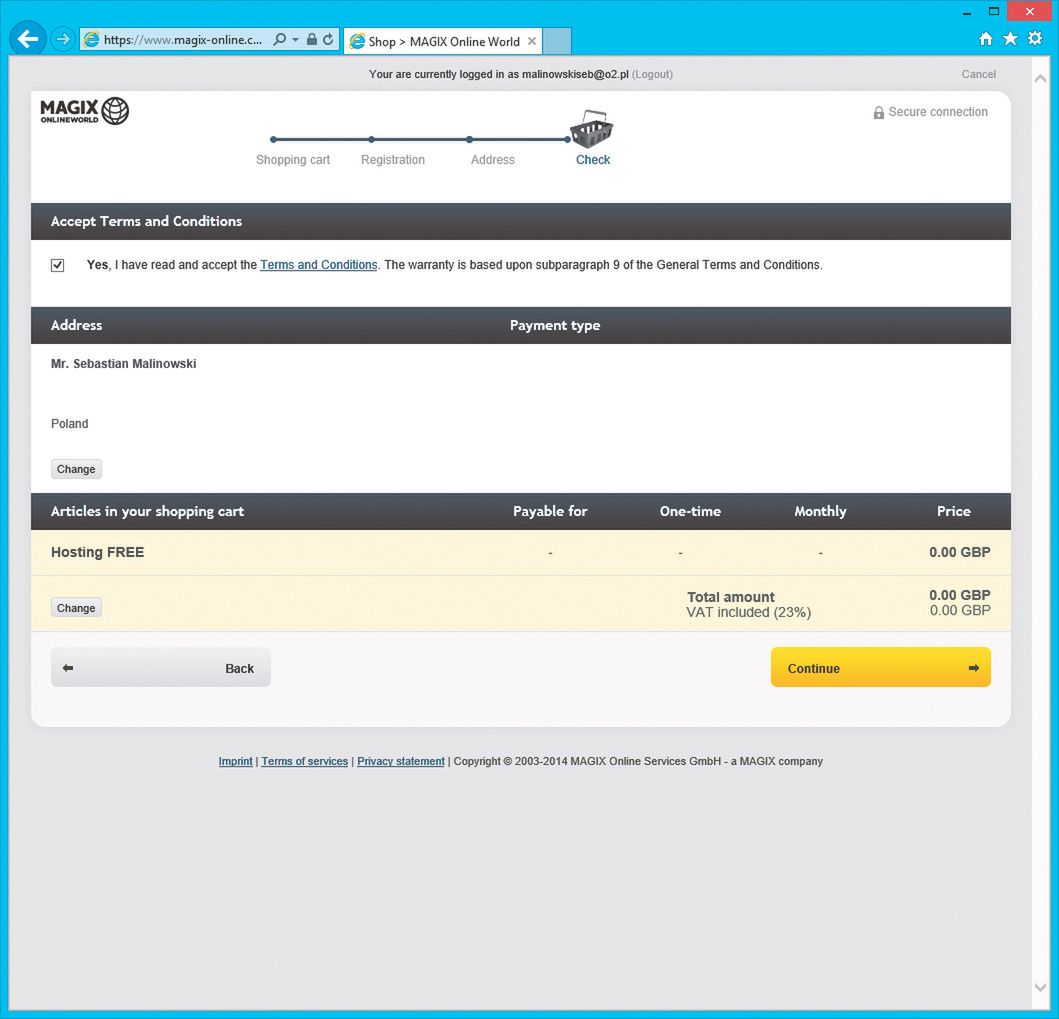Select the Shop > MAGIX Online World tab

pos(443,41)
